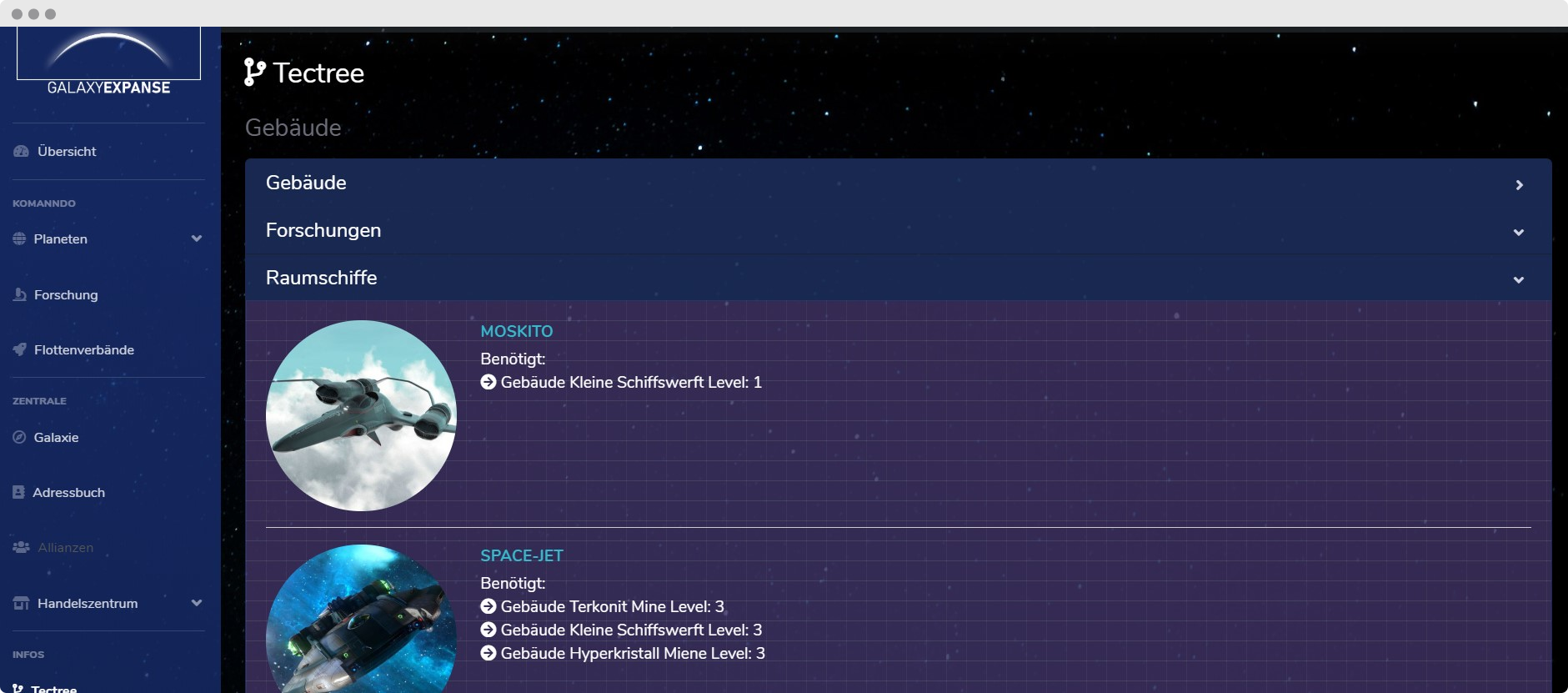1568x693 pixels.
Task: Click the SPACE-JET ship title
Action: [522, 555]
